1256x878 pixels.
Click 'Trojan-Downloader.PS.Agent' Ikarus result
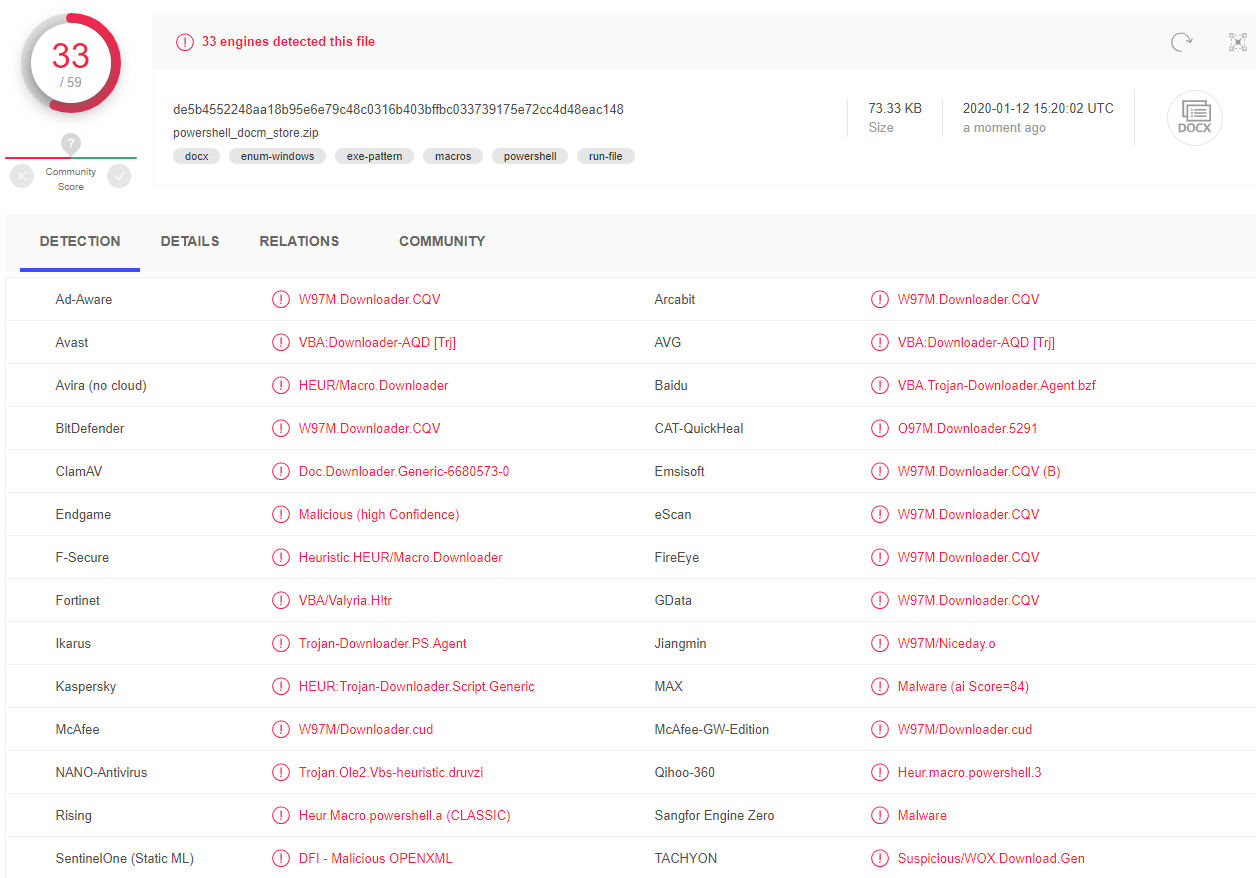(383, 643)
